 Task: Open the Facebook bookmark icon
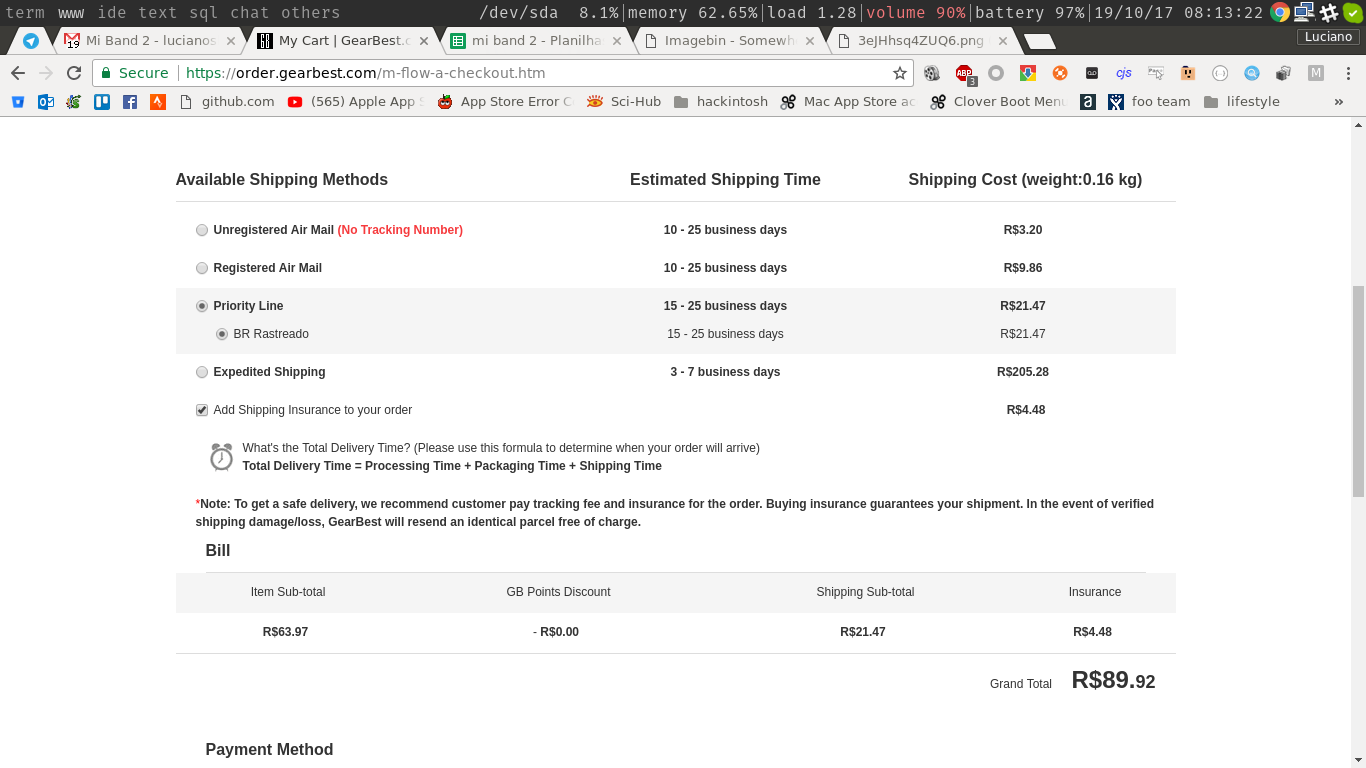tap(130, 101)
